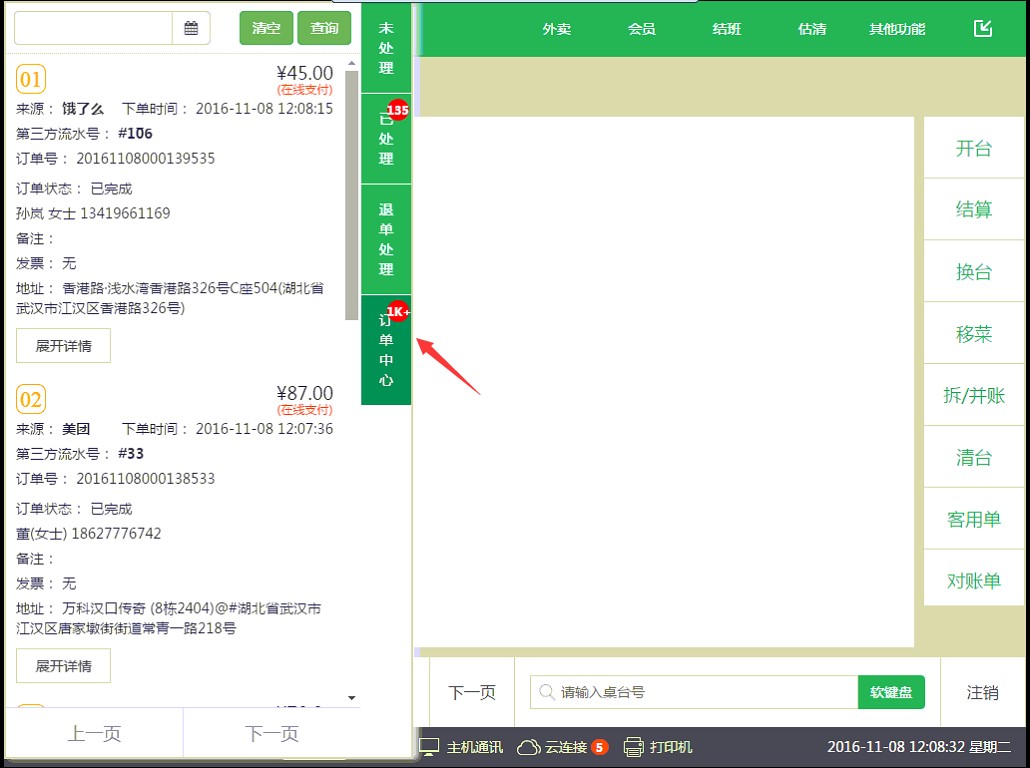Click the 云连接 cloud icon
Screen dimensions: 1030x768
[528, 747]
